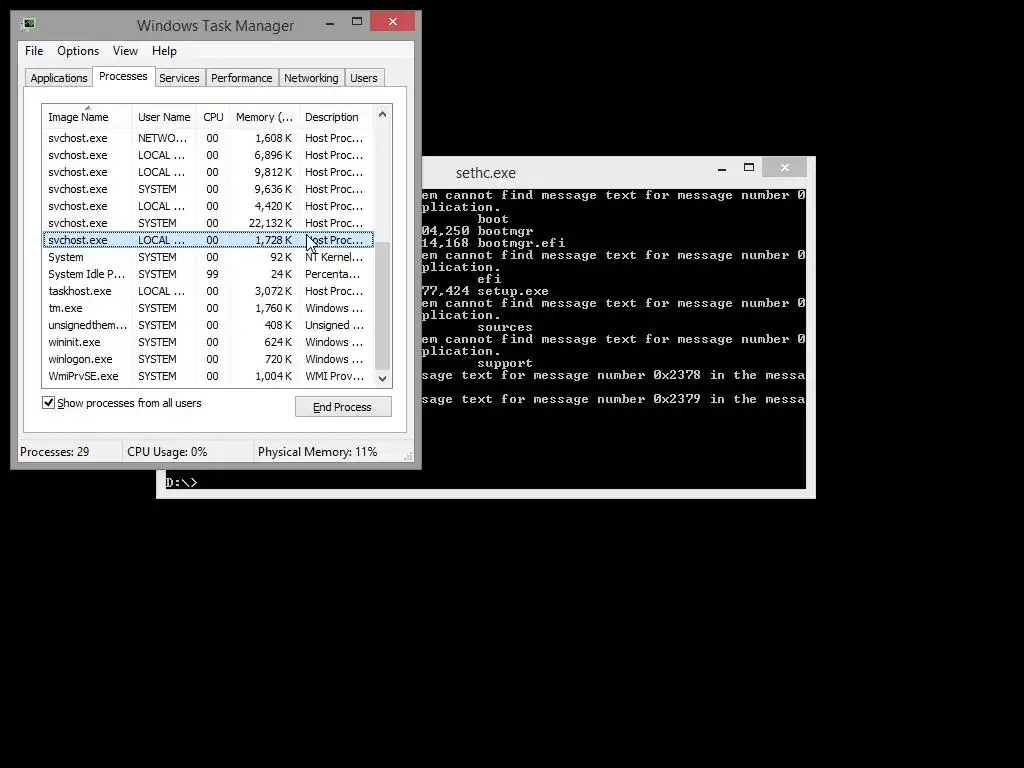1024x768 pixels.
Task: Select svchost.exe row using 4,420 K
Action: click(208, 206)
